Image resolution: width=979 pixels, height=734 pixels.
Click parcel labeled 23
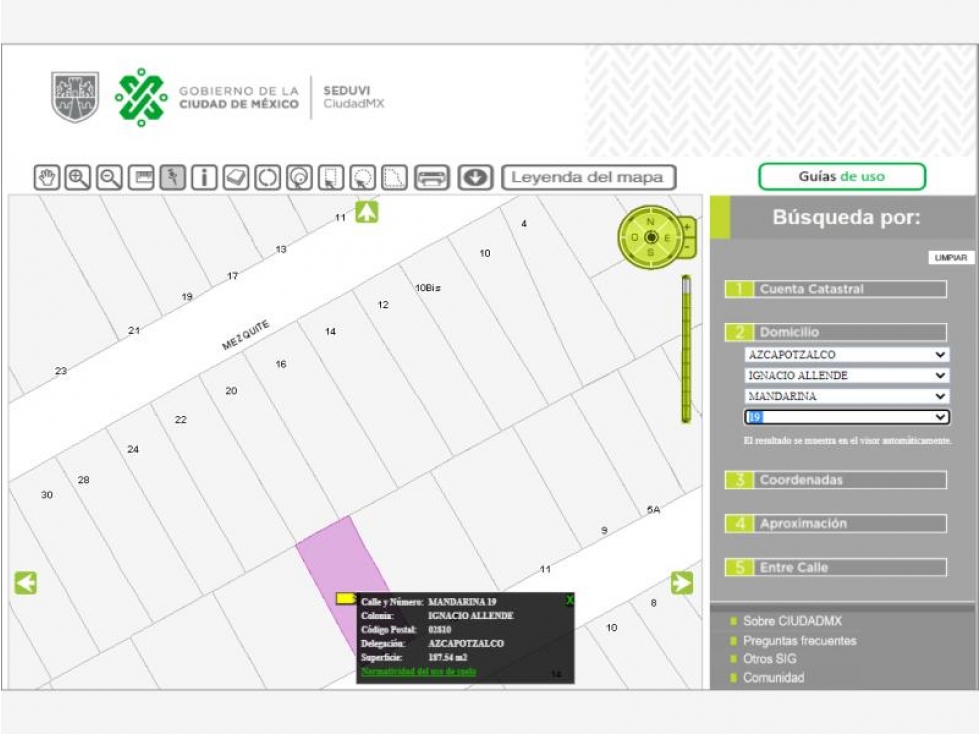point(61,371)
